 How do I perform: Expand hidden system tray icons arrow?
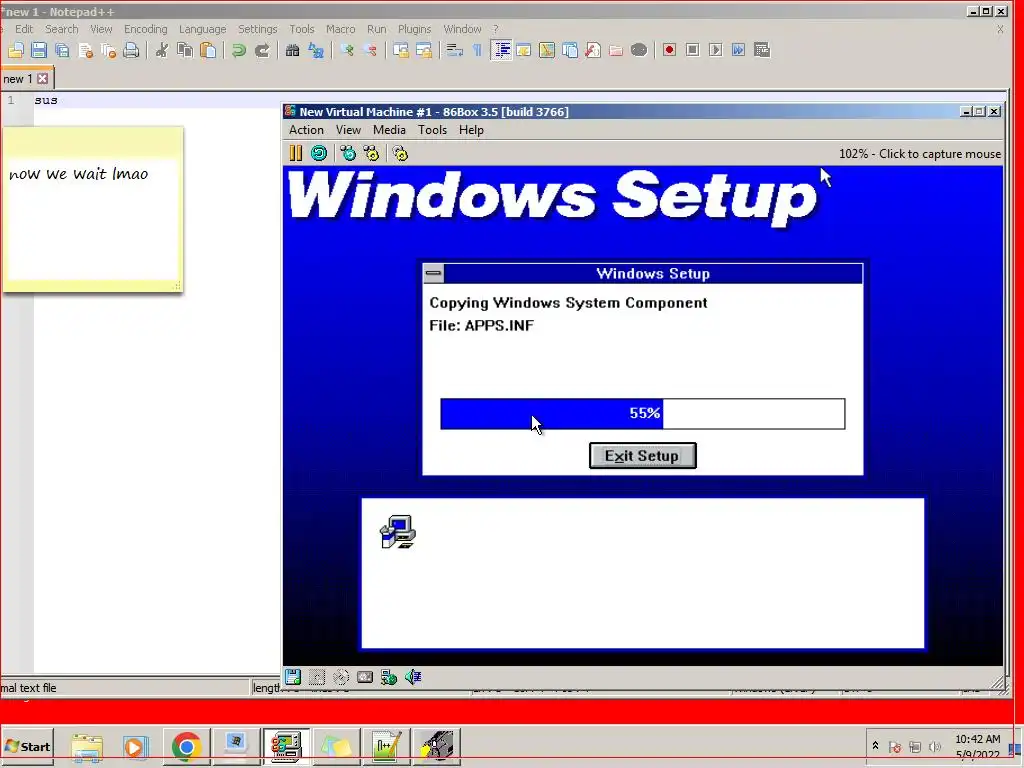[x=875, y=746]
